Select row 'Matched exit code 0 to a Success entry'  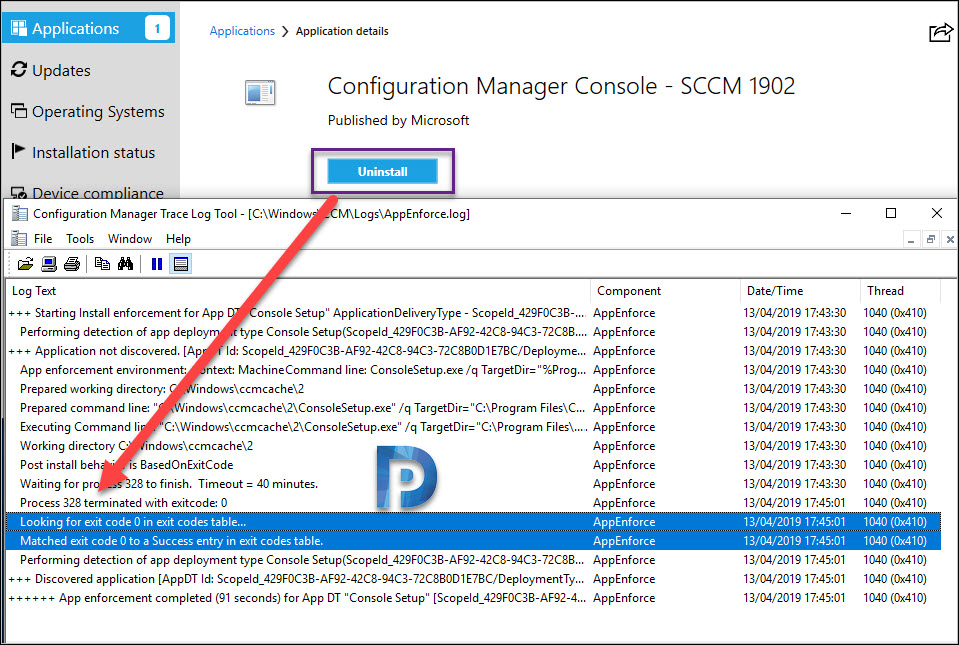(473, 540)
